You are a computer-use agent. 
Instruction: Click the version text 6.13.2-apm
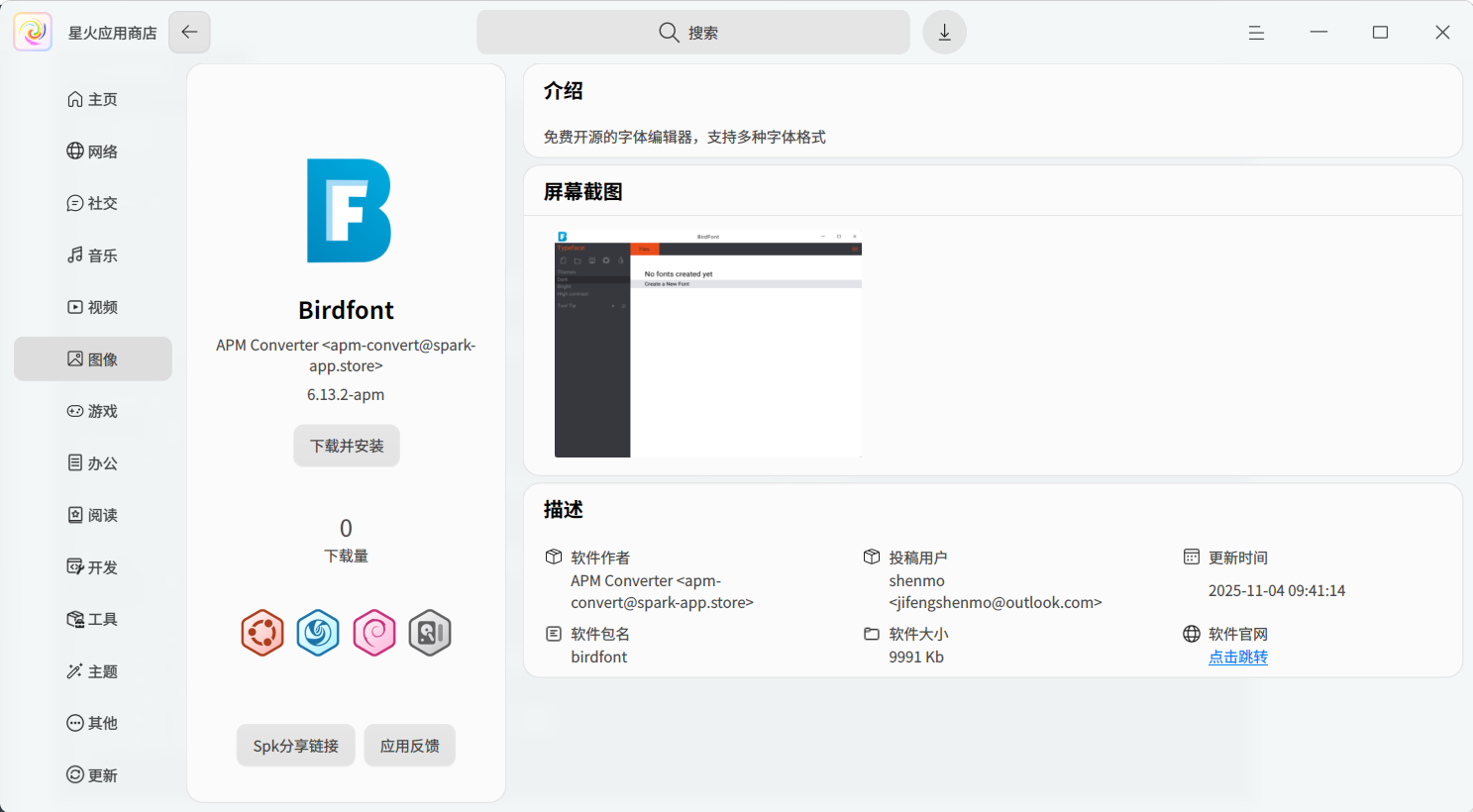tap(346, 394)
